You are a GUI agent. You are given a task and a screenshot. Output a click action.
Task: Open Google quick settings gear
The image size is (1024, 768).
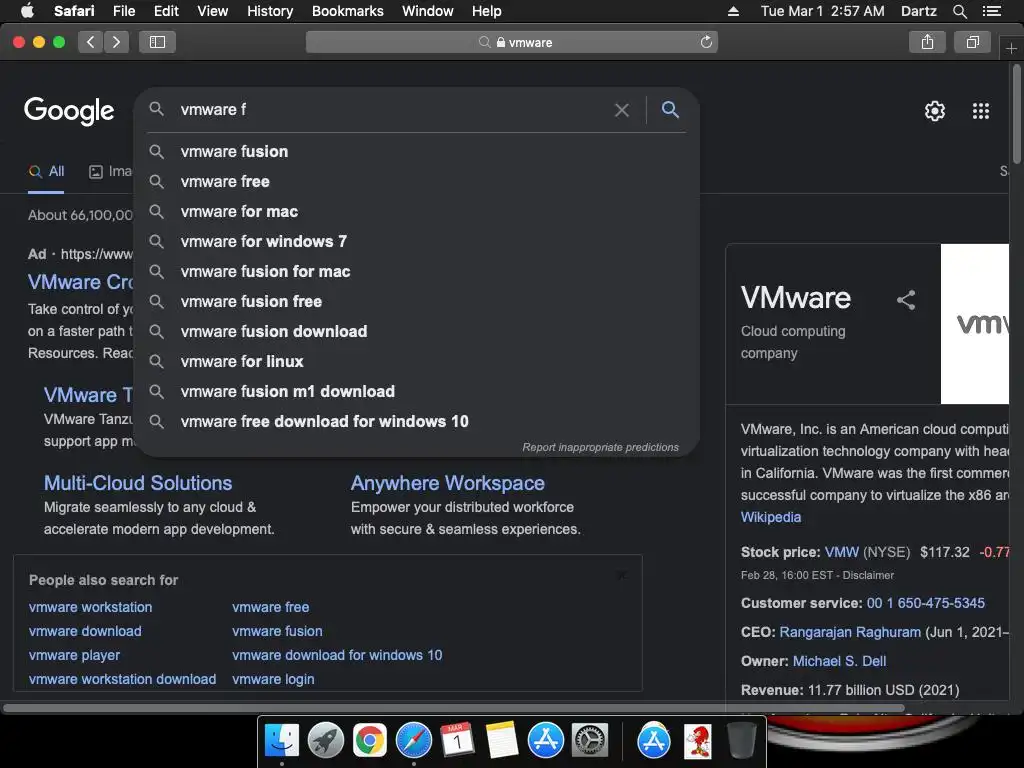pos(935,111)
